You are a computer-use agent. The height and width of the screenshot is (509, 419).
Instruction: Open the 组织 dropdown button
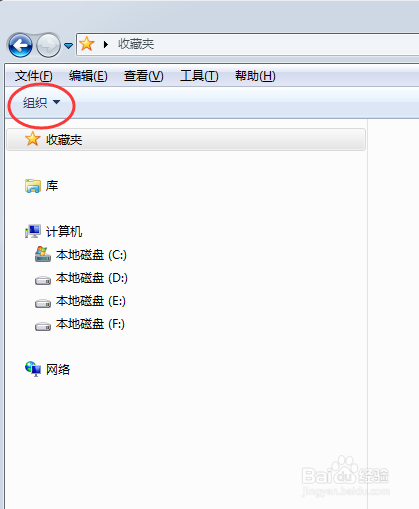pyautogui.click(x=41, y=102)
